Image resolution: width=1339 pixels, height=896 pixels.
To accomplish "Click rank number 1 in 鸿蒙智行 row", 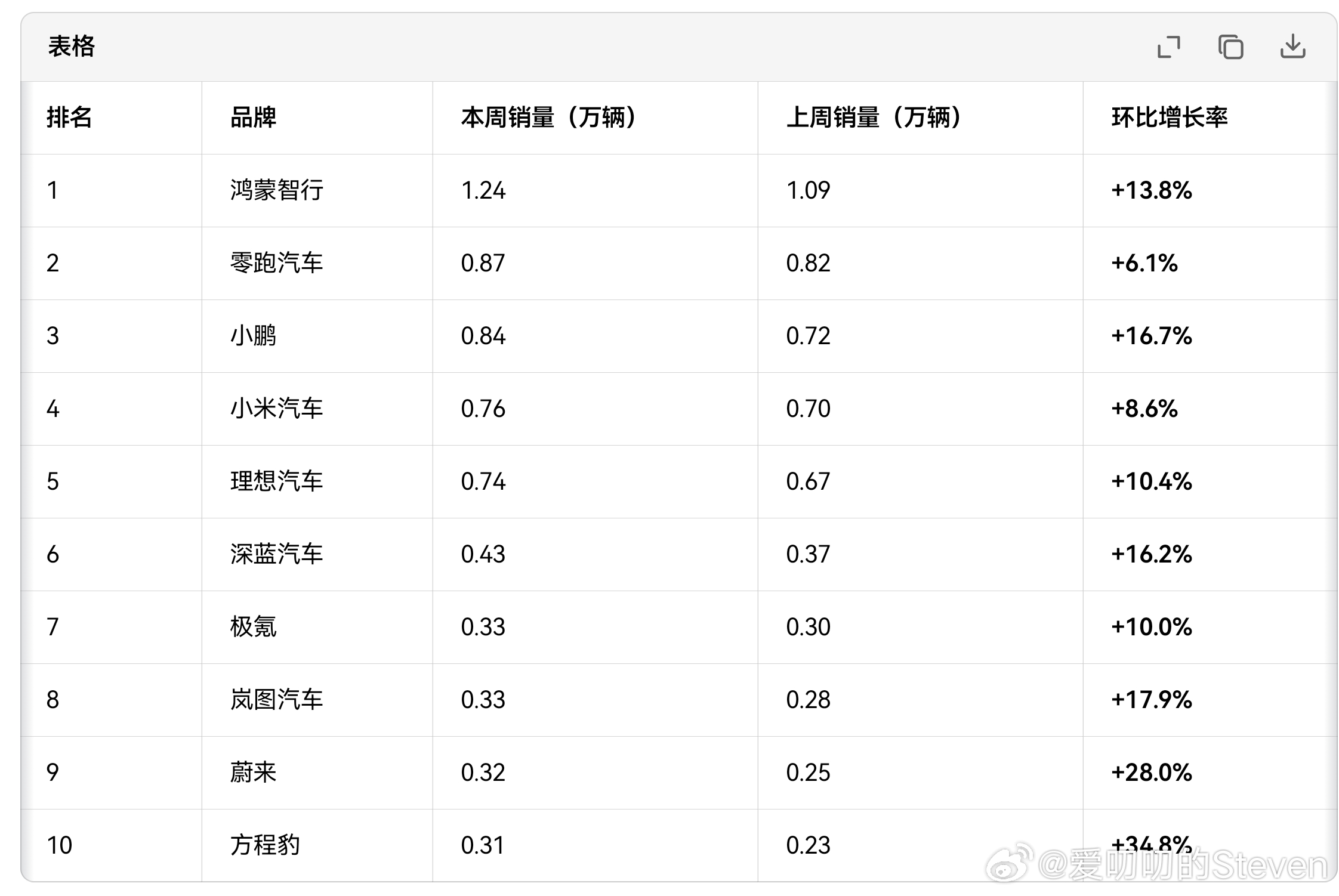I will 53,190.
